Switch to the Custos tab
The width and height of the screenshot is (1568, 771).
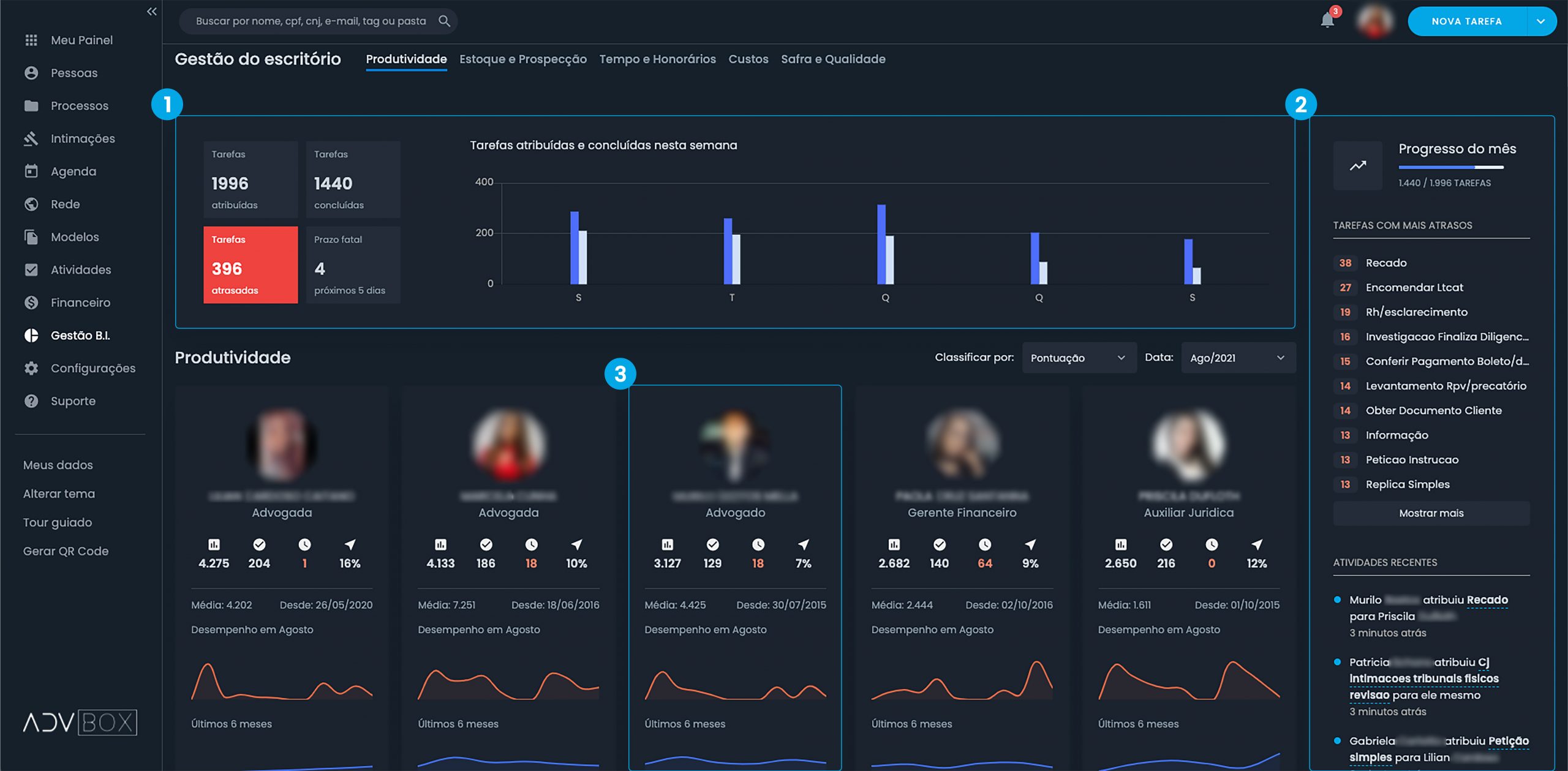click(x=748, y=59)
